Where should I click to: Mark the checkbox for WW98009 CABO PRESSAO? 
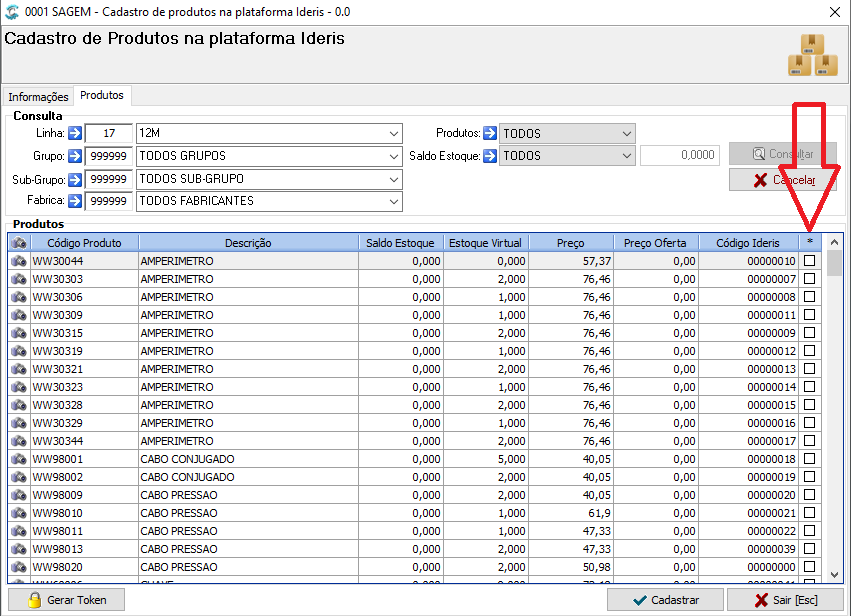[x=809, y=494]
